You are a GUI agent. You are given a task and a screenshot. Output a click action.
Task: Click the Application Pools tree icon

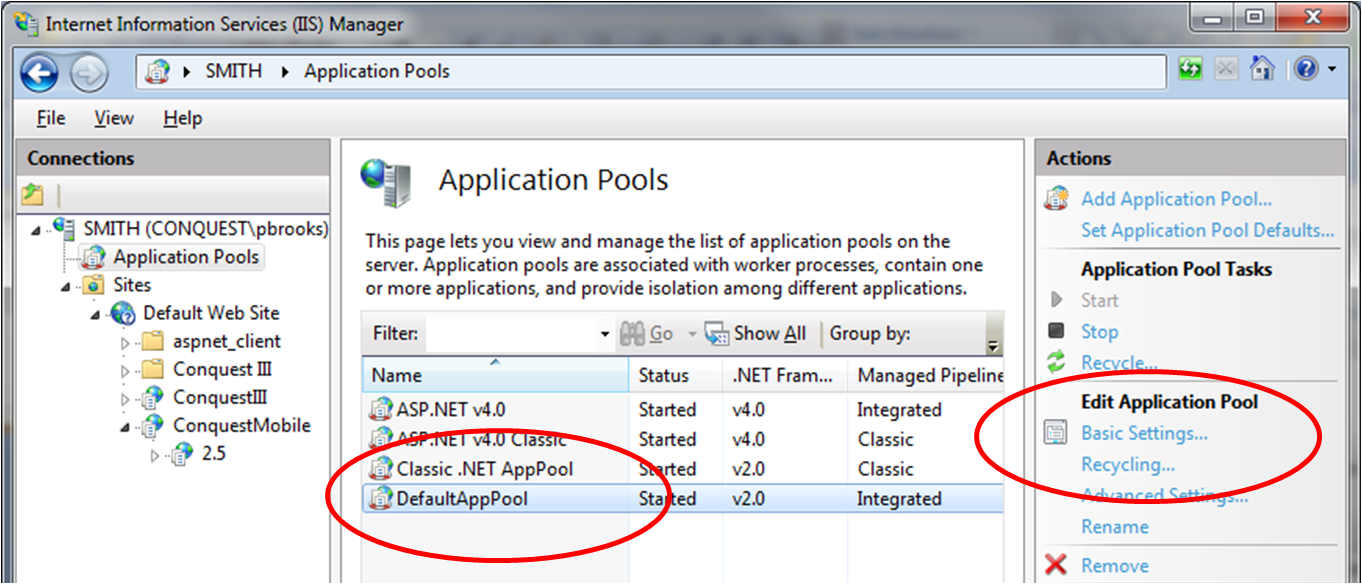[94, 257]
